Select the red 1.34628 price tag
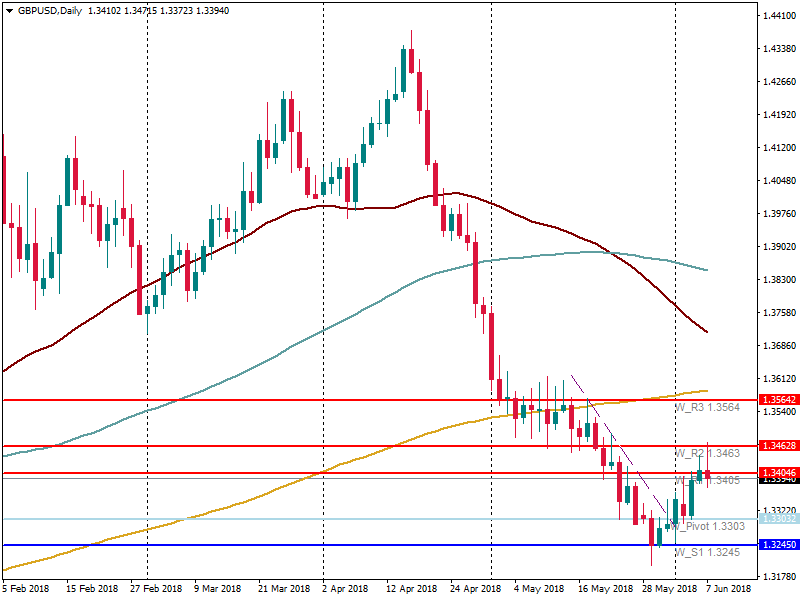Image resolution: width=800 pixels, height=600 pixels. 778,445
